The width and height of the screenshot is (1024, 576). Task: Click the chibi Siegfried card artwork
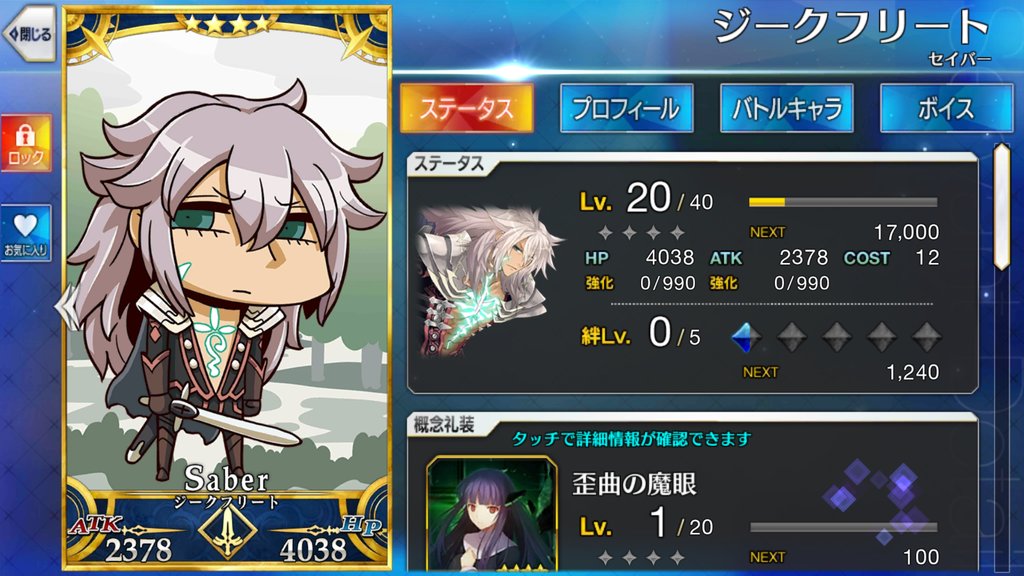tap(225, 281)
